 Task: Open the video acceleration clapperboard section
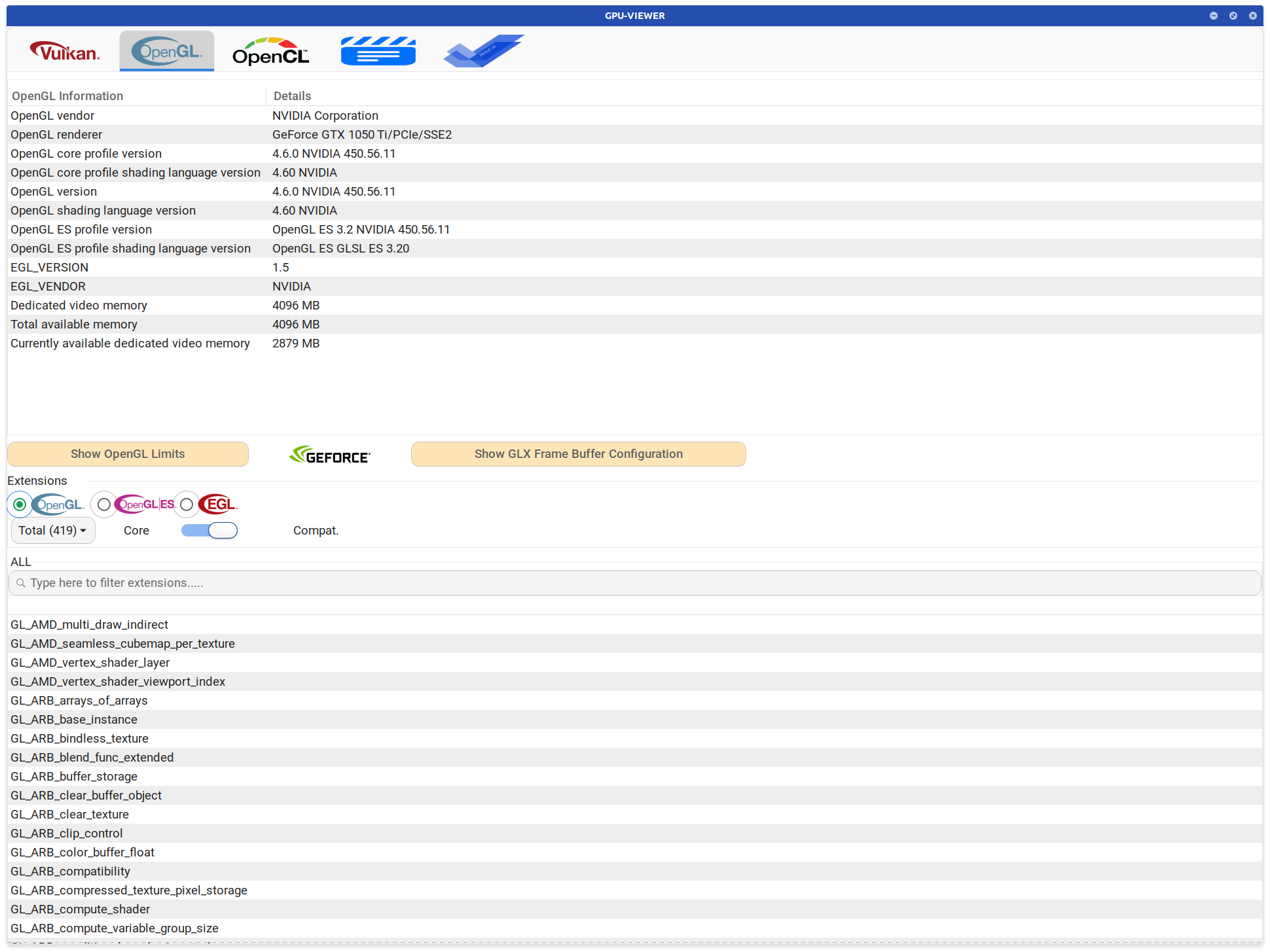point(378,50)
